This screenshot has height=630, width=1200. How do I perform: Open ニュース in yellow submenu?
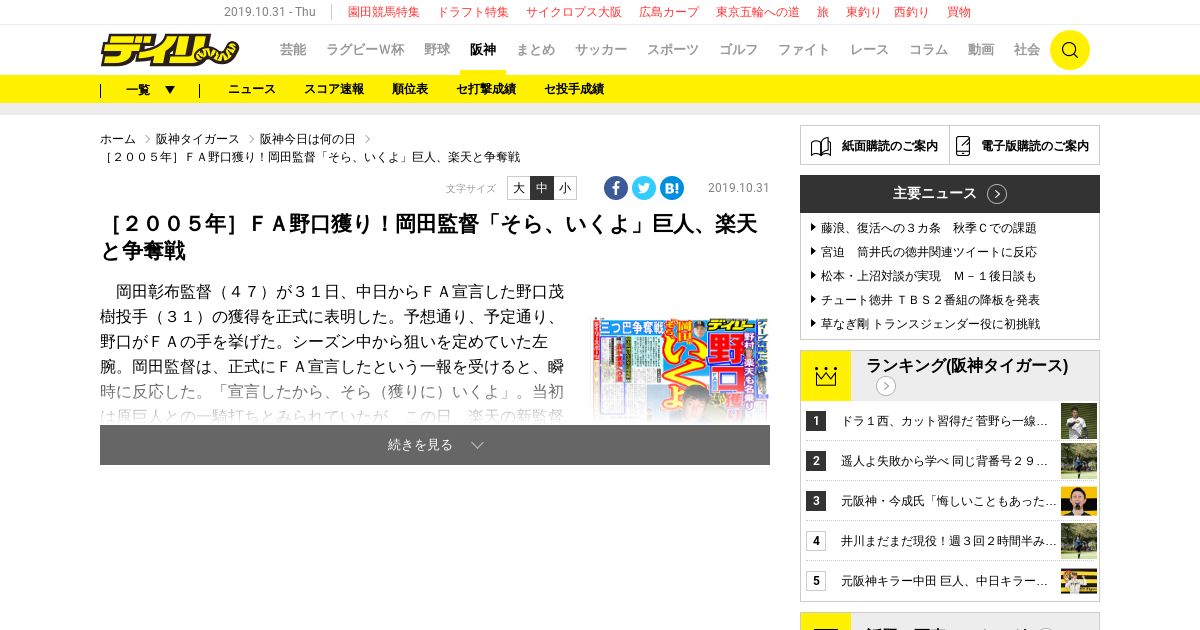tap(252, 89)
